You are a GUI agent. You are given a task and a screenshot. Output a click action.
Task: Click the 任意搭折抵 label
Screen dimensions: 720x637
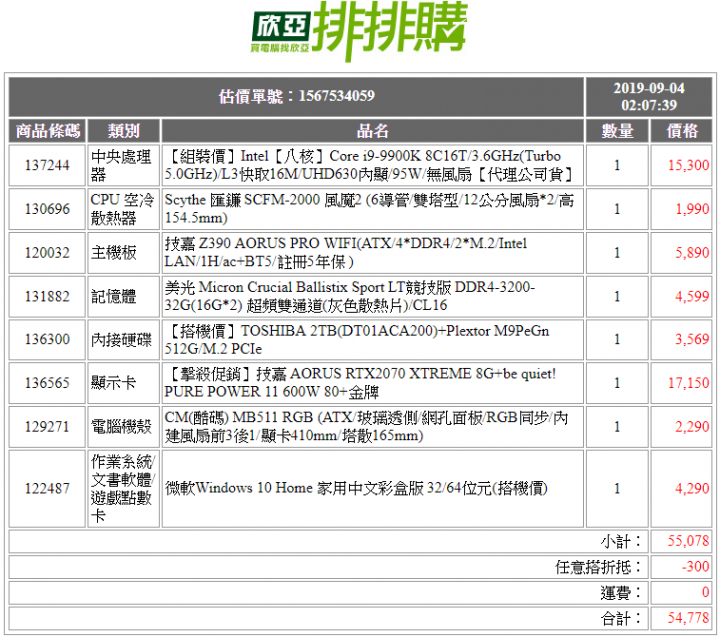pos(598,567)
